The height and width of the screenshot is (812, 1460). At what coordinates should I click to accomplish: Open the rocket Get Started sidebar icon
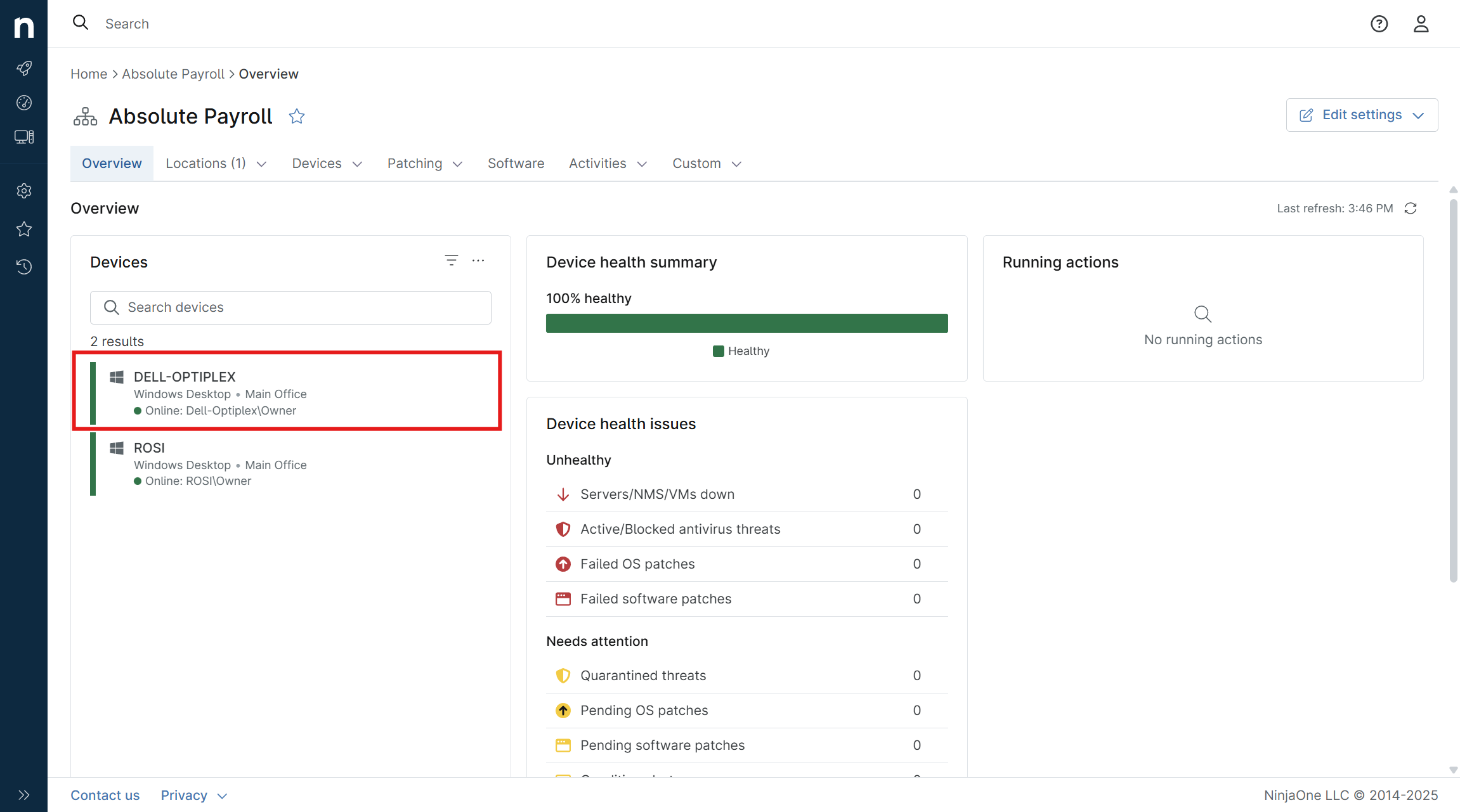(x=23, y=68)
